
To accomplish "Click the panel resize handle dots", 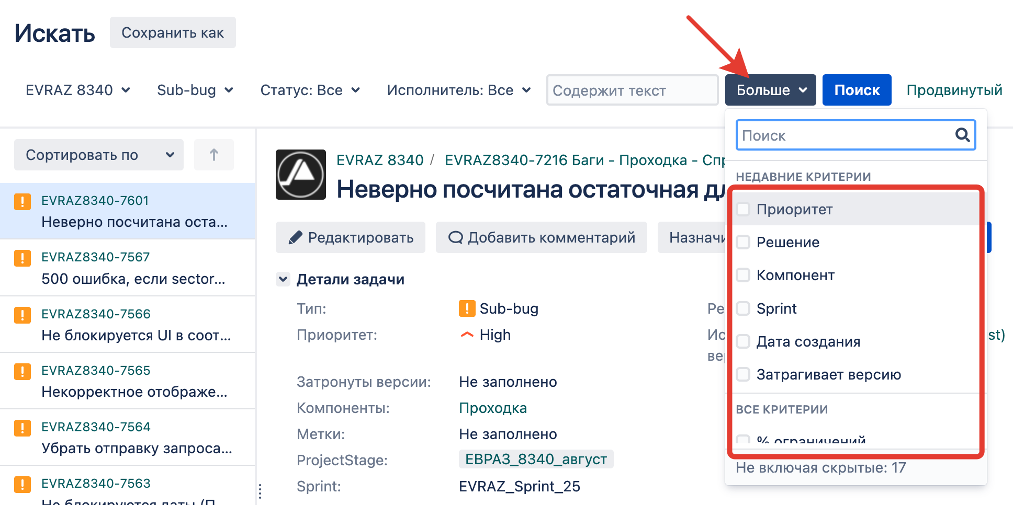I will (261, 490).
